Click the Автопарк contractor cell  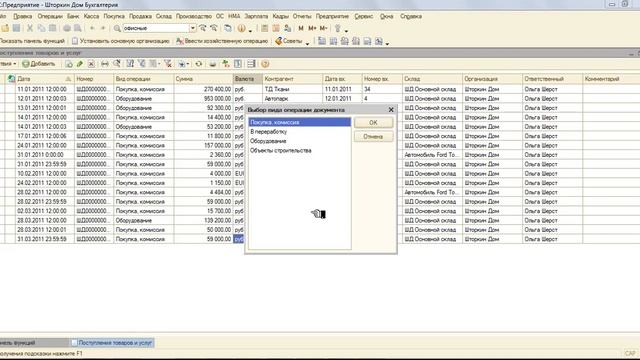point(292,98)
